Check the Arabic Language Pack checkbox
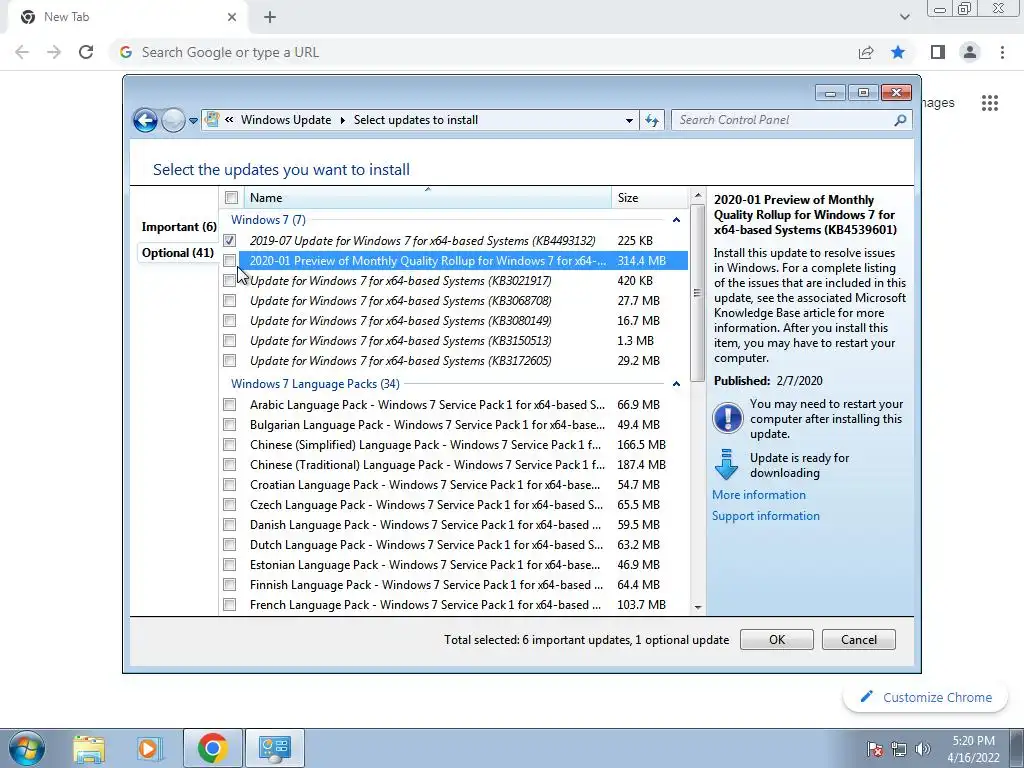1024x768 pixels. coord(229,405)
